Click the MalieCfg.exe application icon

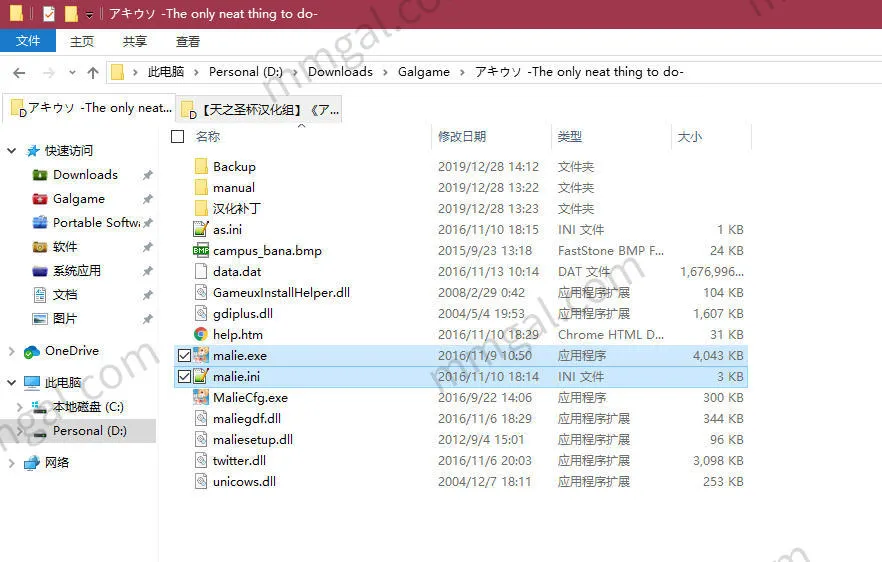click(x=200, y=398)
